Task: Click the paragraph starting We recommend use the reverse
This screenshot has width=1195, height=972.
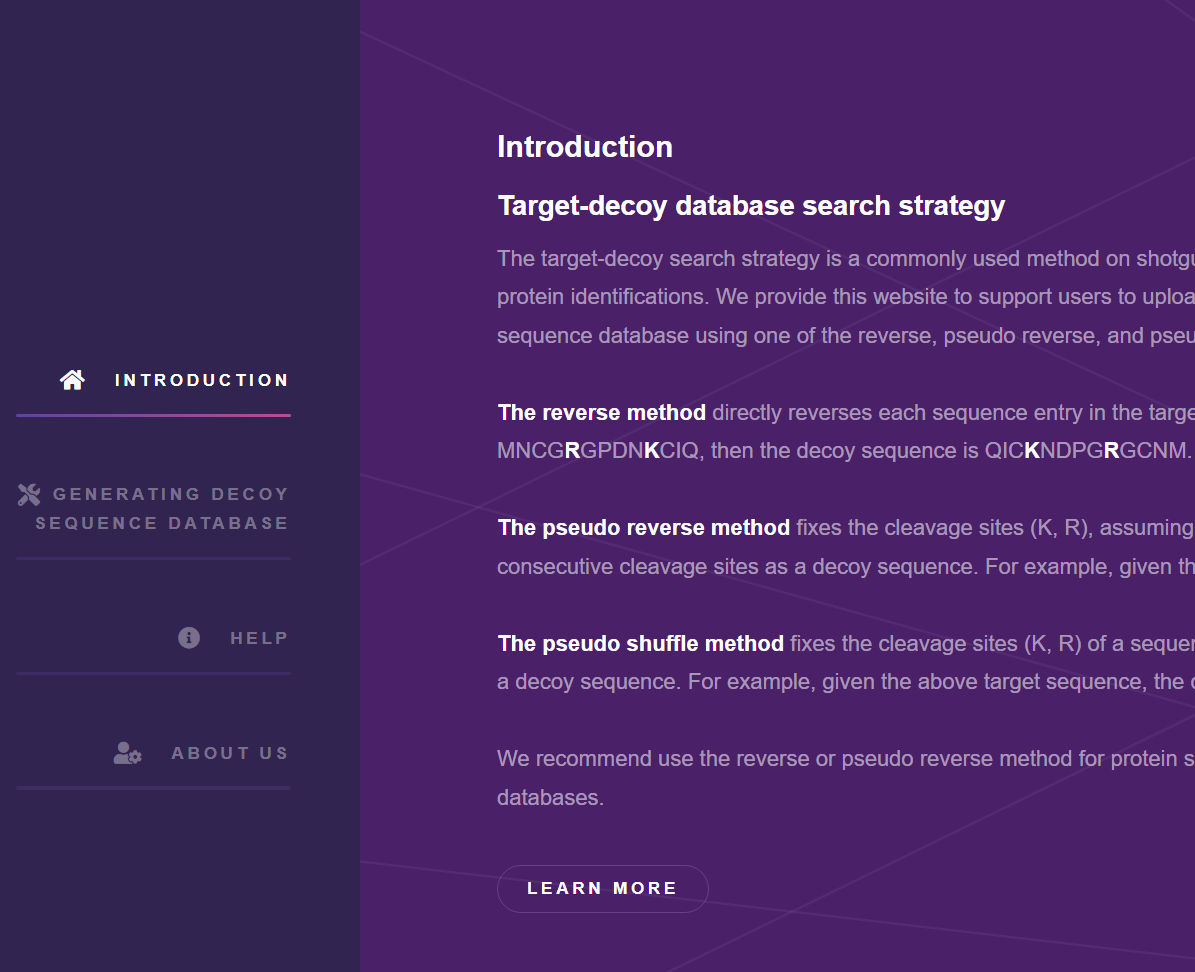Action: coord(846,778)
